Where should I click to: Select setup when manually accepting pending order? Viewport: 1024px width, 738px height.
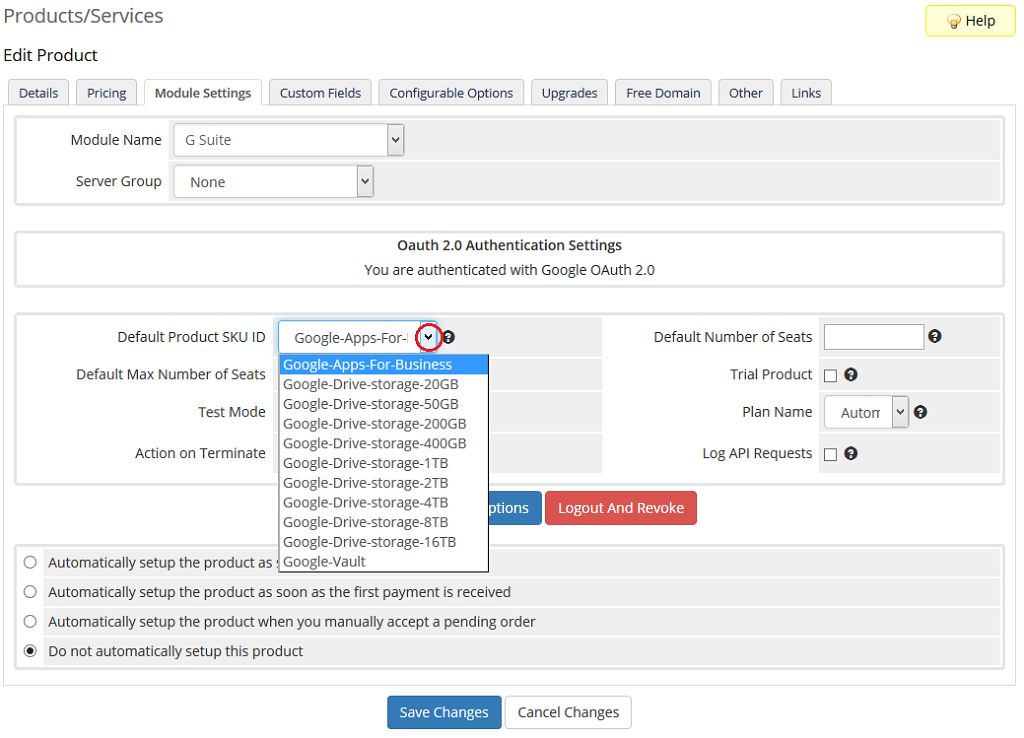tap(30, 621)
